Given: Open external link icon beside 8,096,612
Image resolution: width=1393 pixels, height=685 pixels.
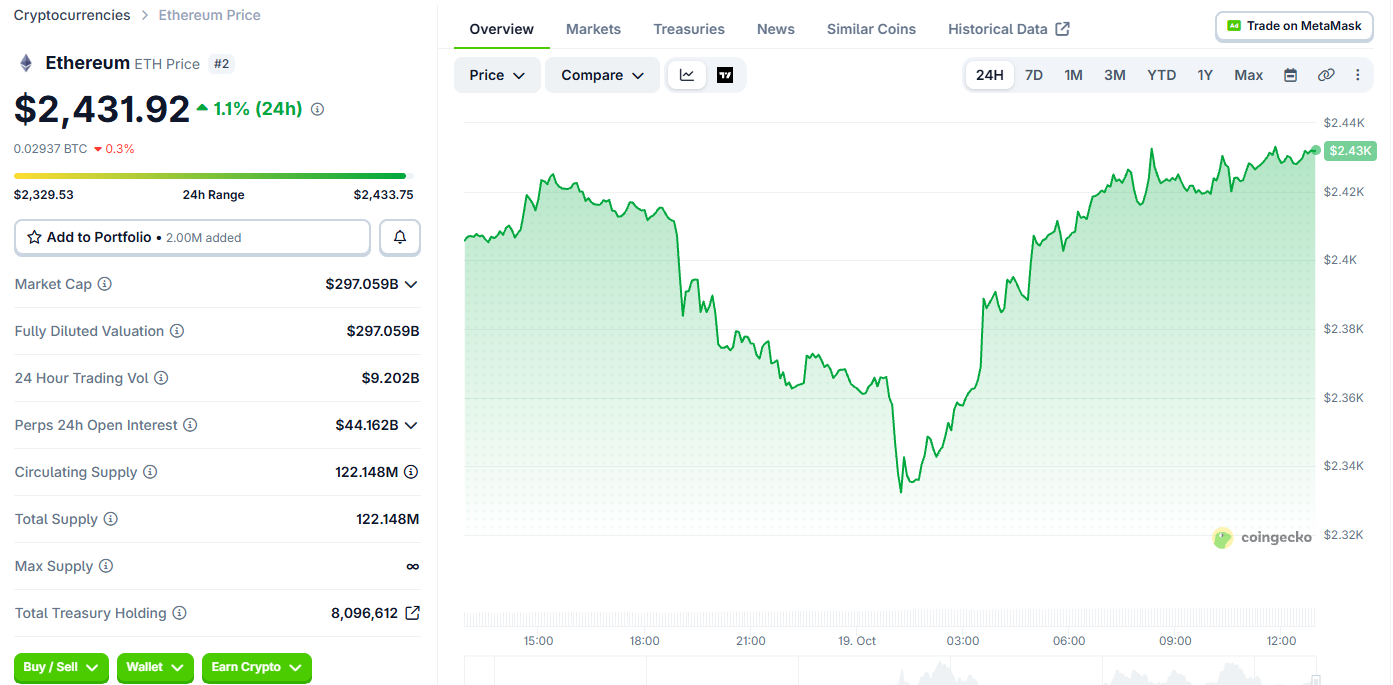Looking at the screenshot, I should tap(412, 613).
